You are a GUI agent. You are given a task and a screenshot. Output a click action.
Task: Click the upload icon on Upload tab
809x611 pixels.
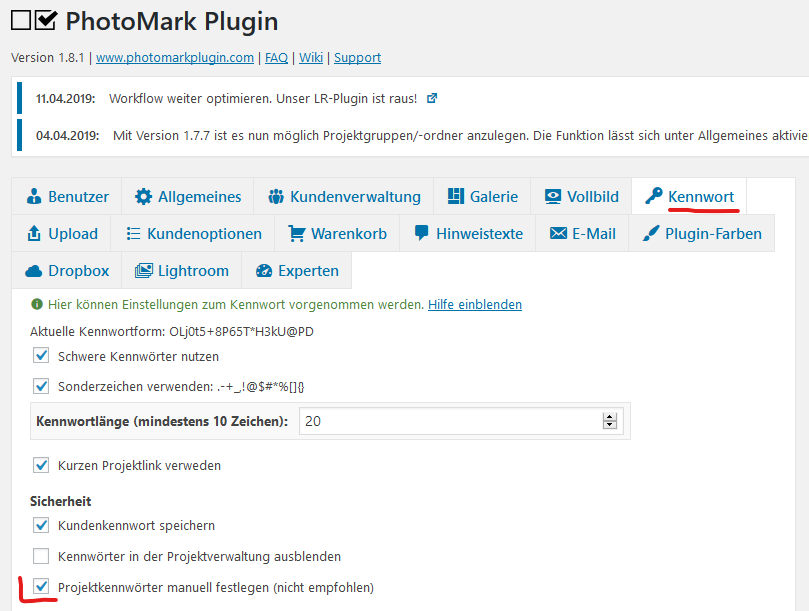(x=34, y=234)
